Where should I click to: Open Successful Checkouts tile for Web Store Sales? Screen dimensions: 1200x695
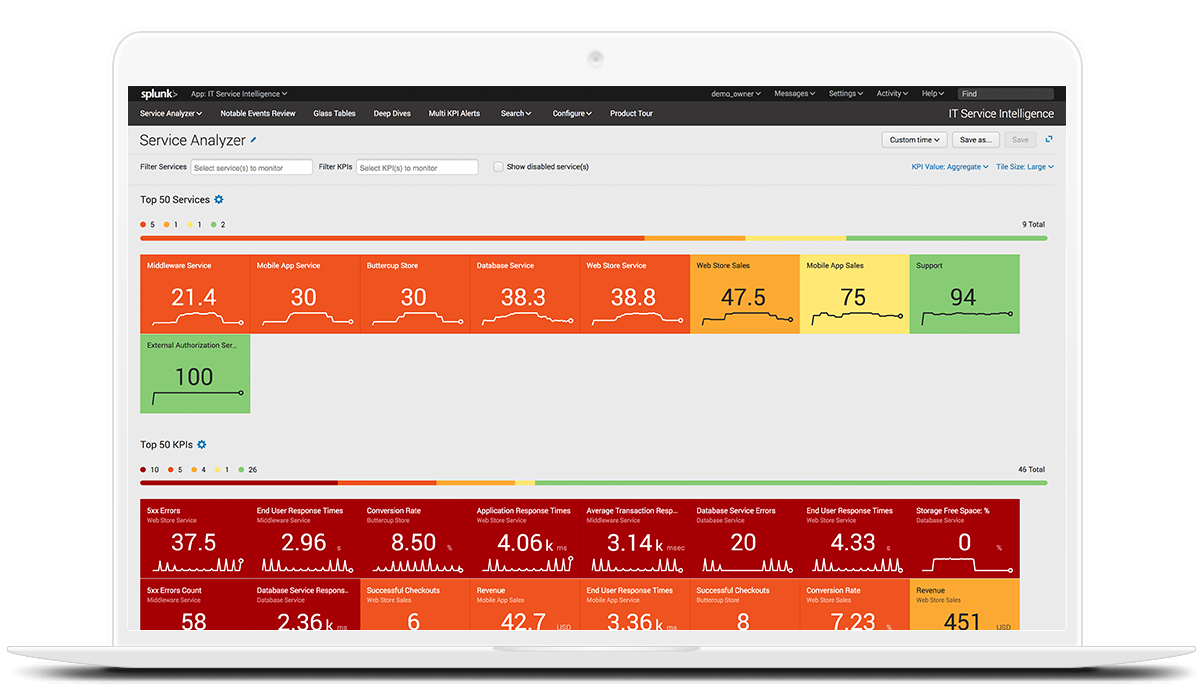coord(415,605)
